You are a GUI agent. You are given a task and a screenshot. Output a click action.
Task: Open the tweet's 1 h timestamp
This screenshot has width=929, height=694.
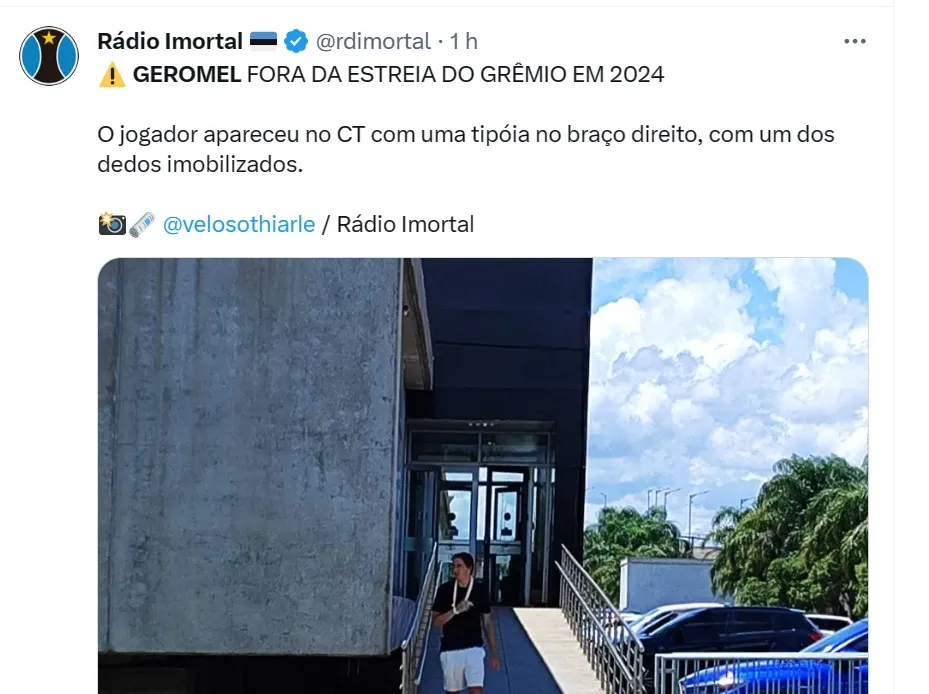point(463,41)
